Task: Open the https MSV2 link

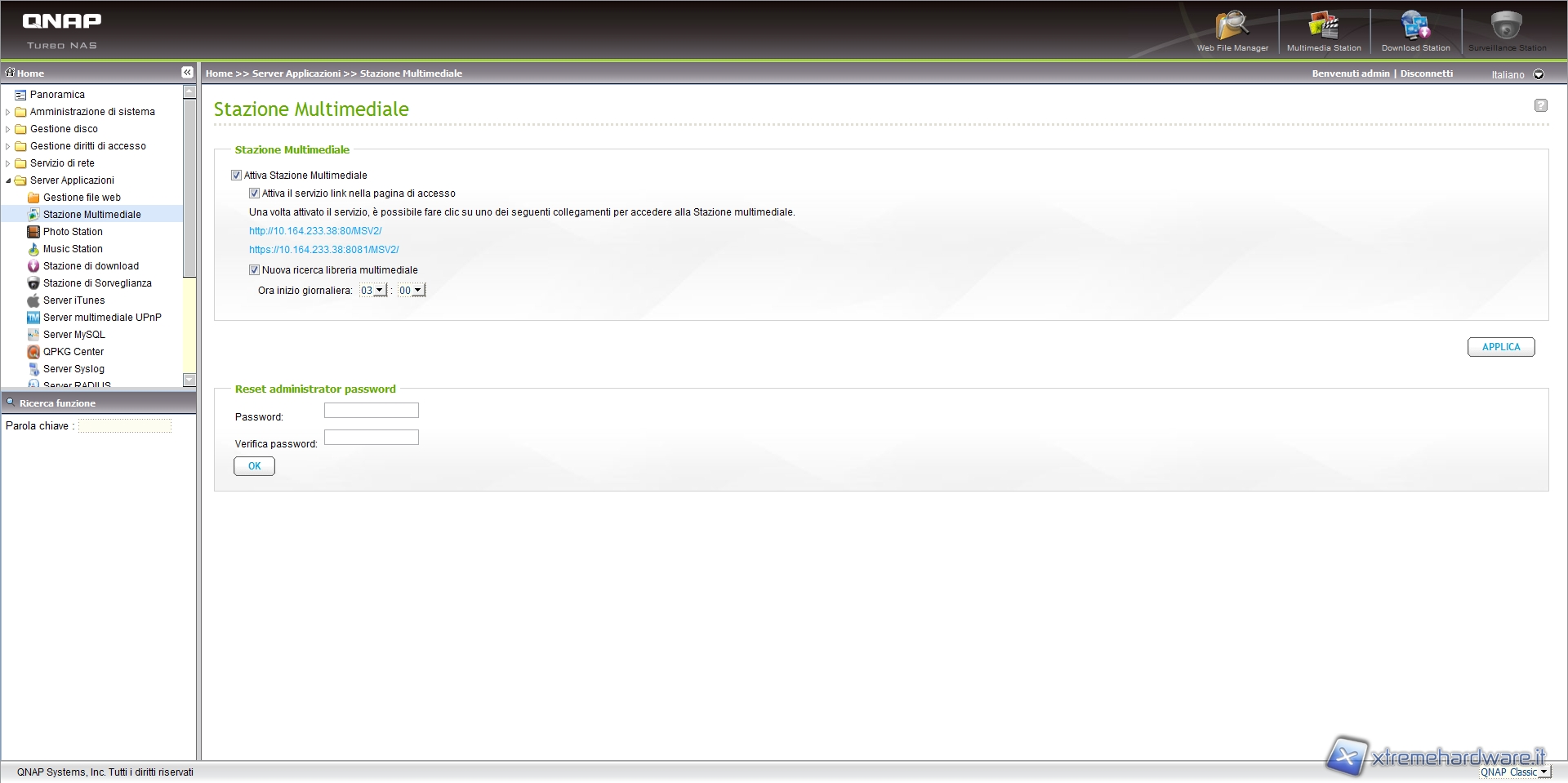Action: [x=323, y=250]
